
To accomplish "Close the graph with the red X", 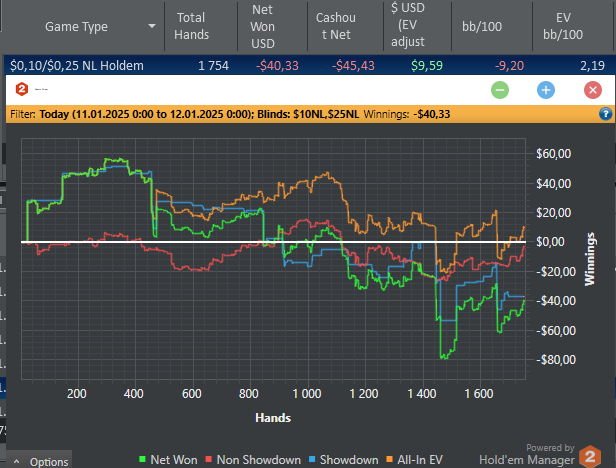I will click(592, 90).
